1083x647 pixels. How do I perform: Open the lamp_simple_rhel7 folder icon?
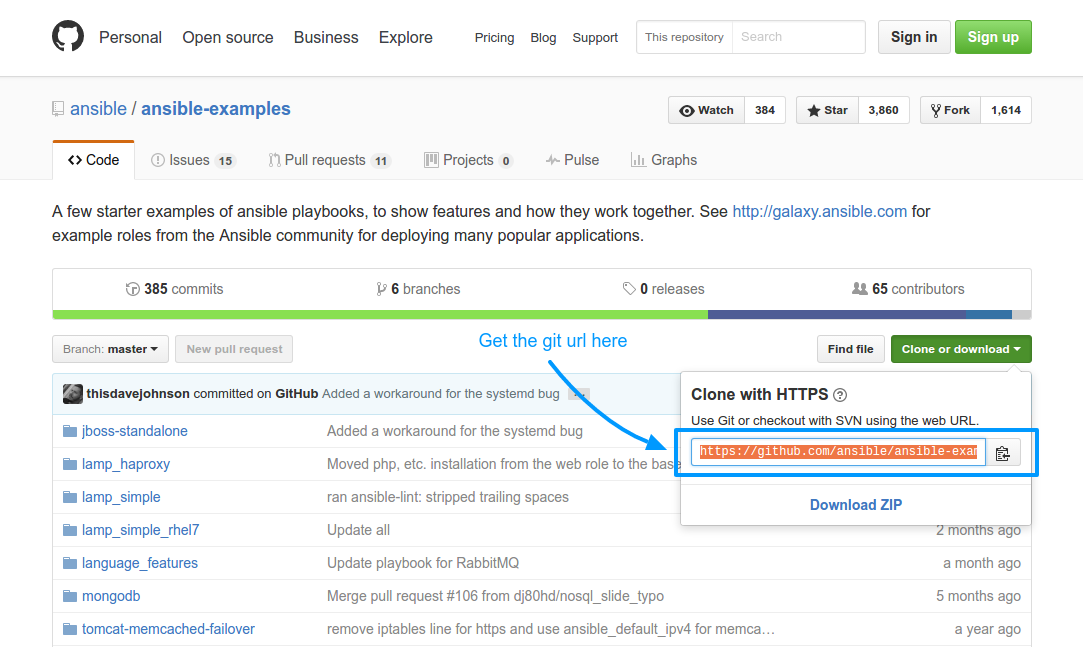(x=70, y=530)
